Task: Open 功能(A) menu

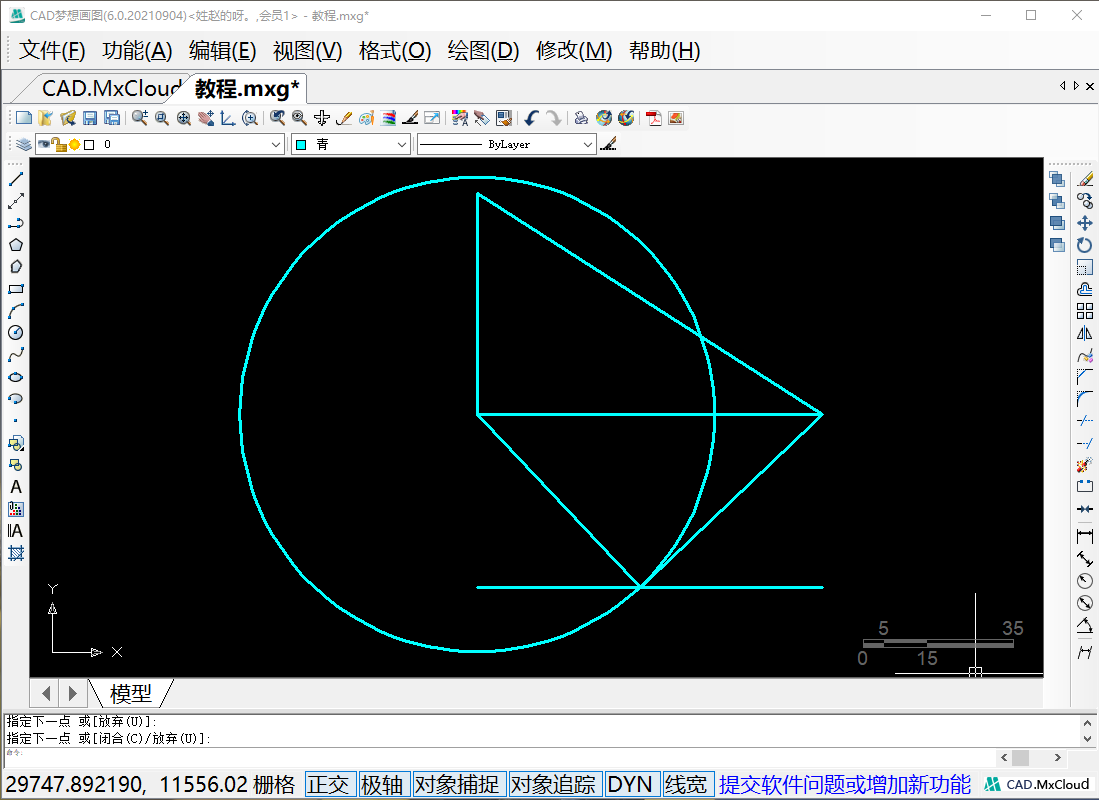Action: (x=137, y=50)
